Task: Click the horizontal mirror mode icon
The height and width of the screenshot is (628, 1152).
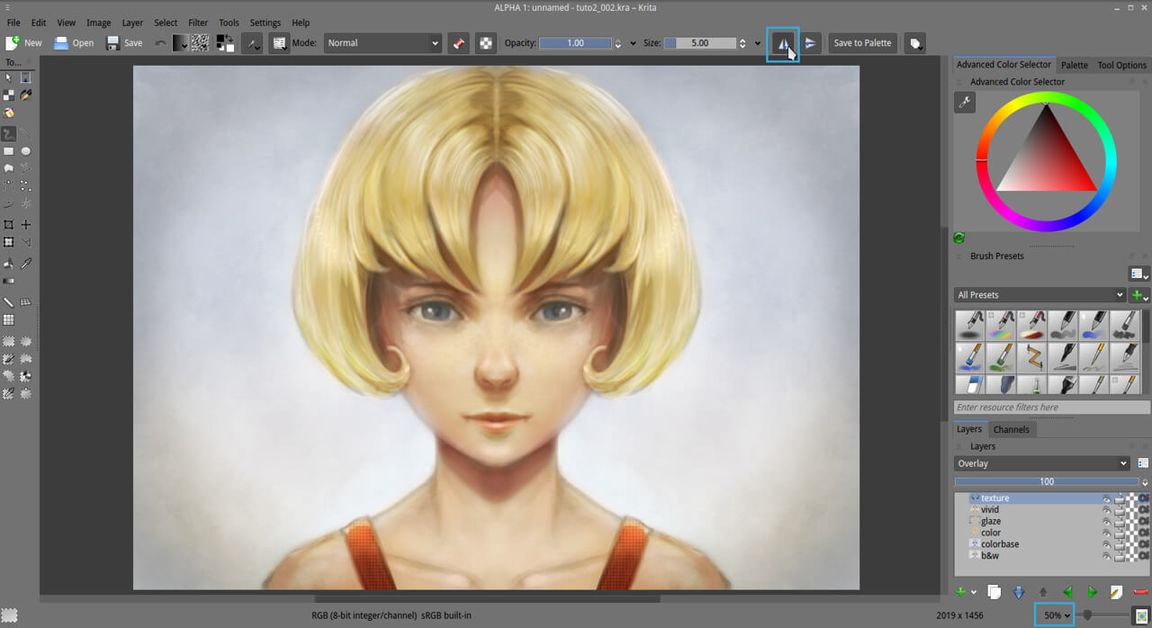Action: pyautogui.click(x=783, y=43)
